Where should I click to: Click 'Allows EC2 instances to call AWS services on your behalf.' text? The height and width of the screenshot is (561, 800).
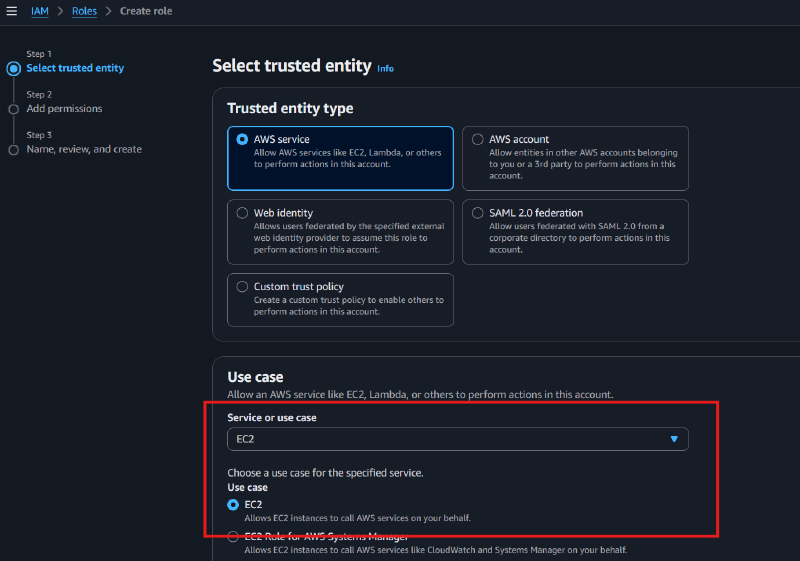[358, 518]
